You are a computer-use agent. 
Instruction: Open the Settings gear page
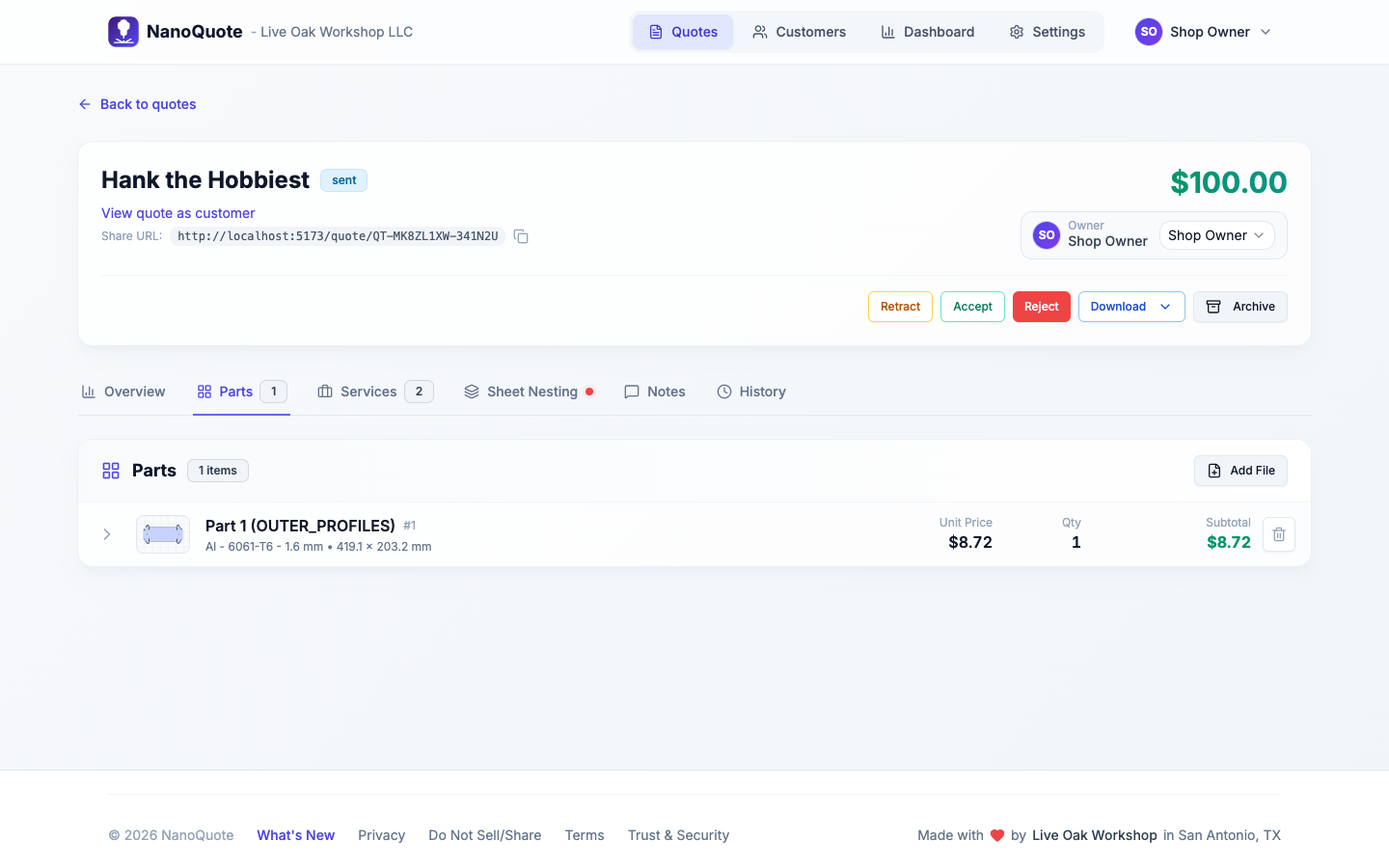click(1047, 32)
